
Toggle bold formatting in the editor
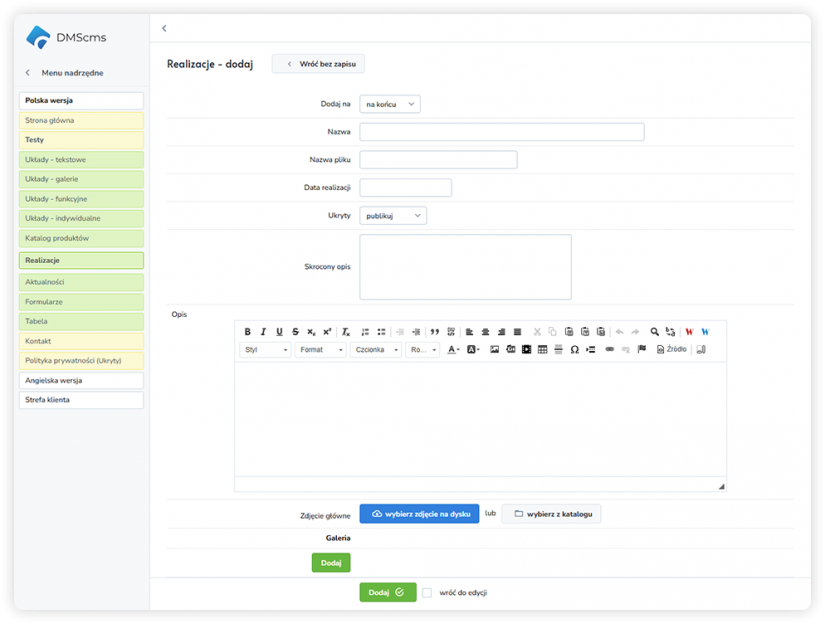(248, 331)
